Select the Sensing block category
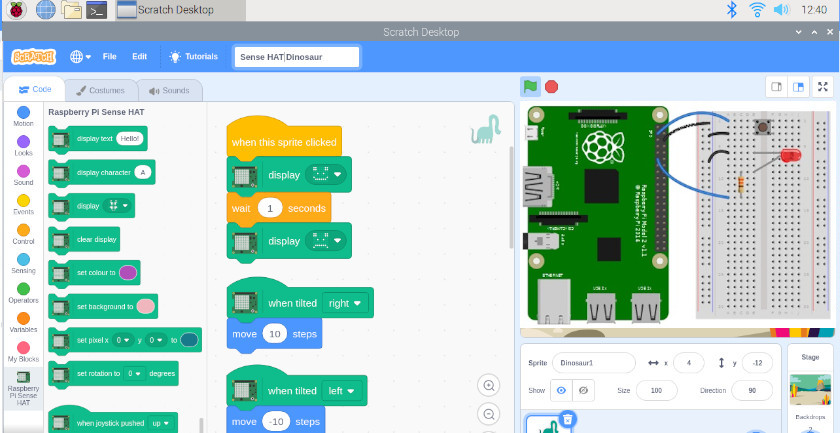Viewport: 840px width, 433px height. tap(24, 264)
